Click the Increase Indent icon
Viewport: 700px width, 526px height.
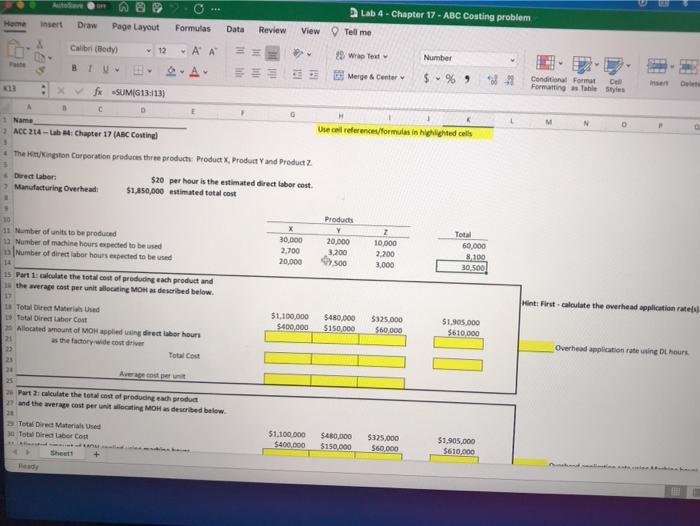314,74
